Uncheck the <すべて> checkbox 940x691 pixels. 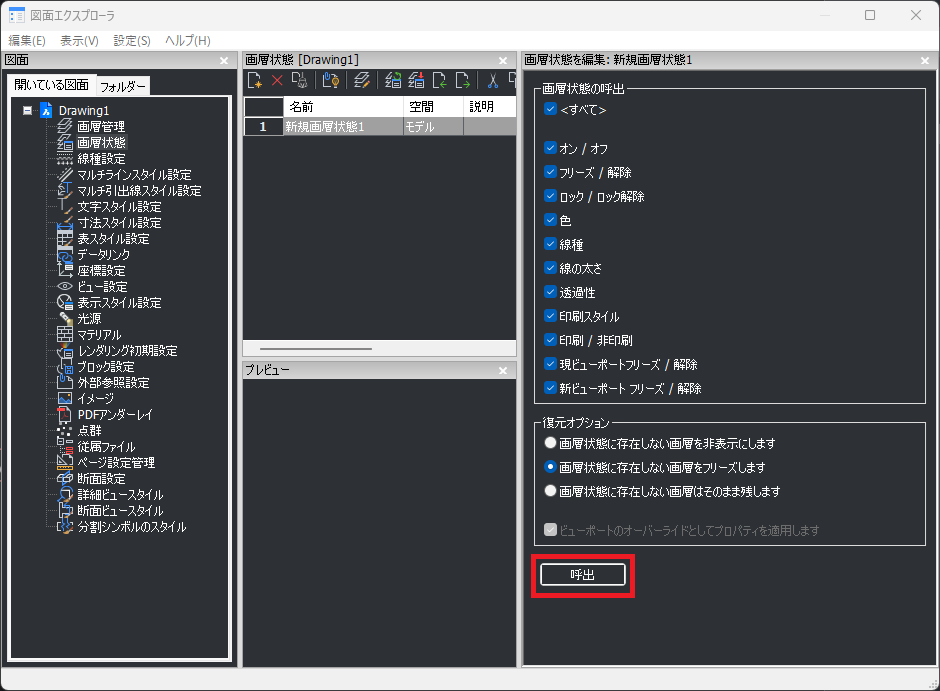point(550,109)
